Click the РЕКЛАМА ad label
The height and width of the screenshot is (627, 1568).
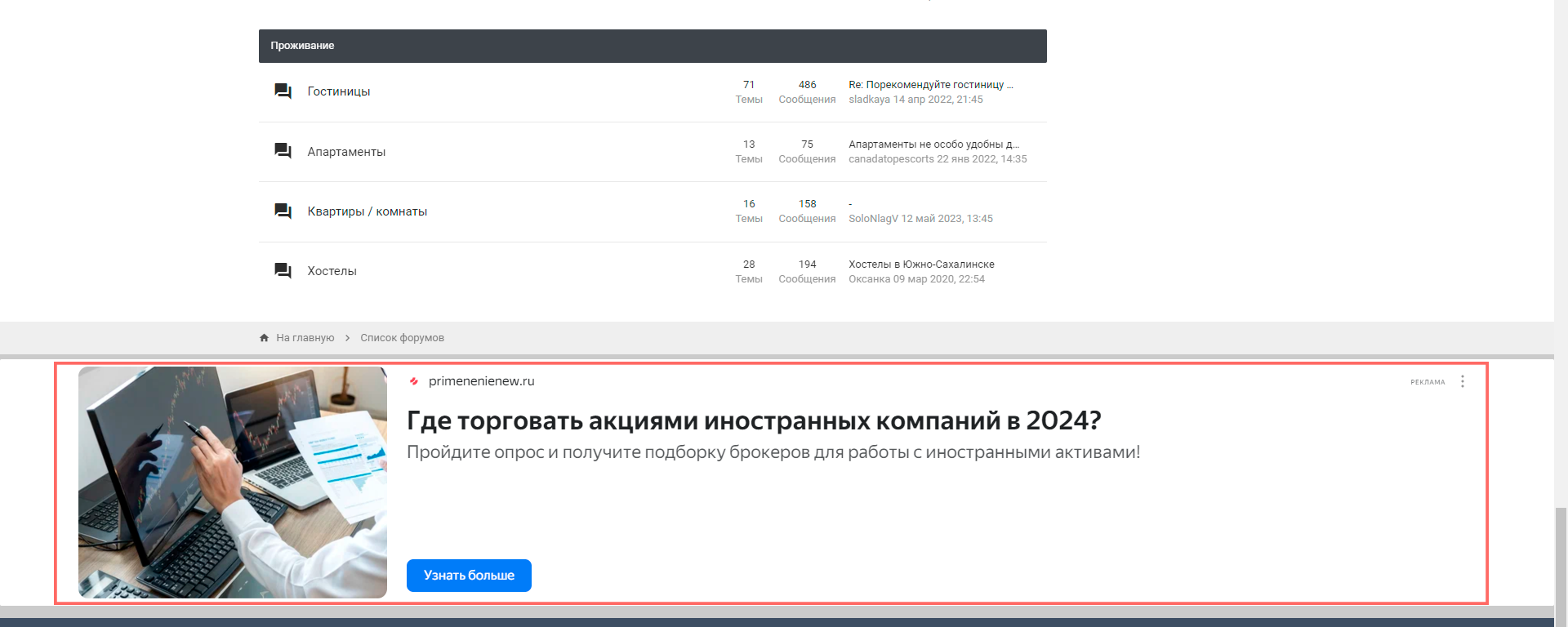[1428, 382]
